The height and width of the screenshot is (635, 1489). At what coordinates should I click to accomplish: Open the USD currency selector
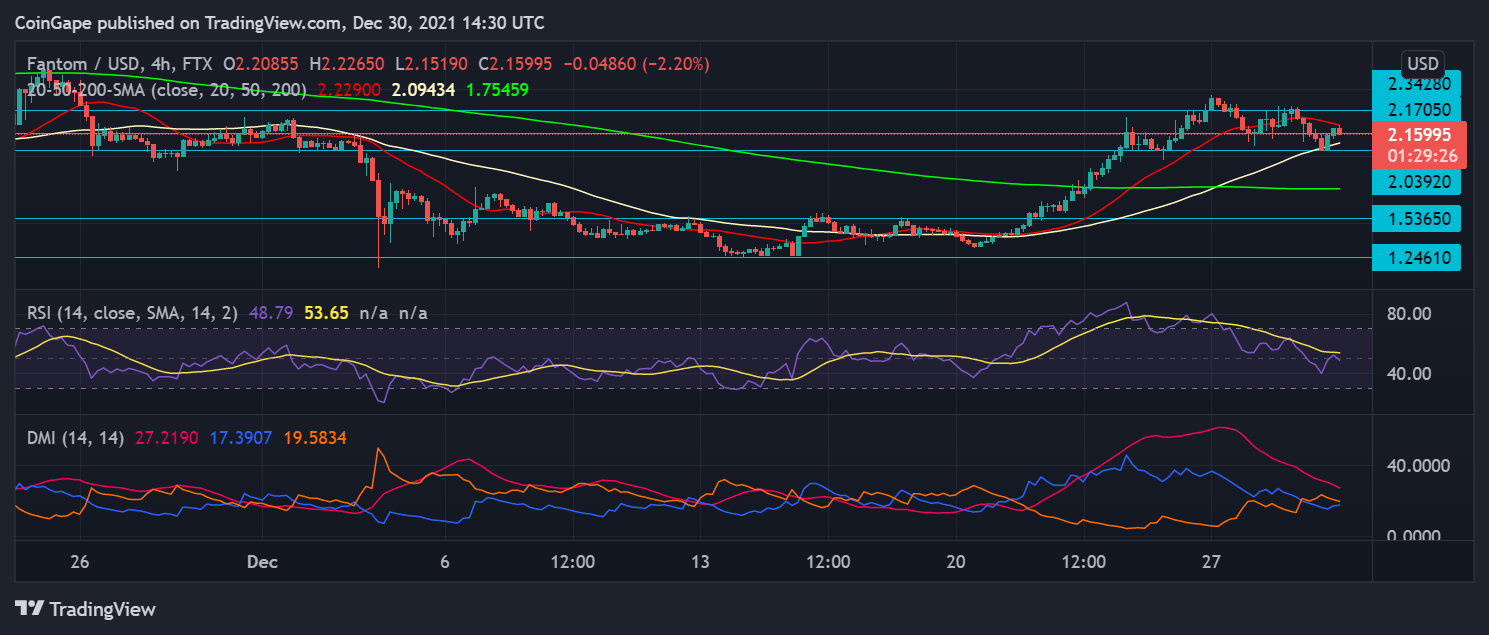[1422, 64]
